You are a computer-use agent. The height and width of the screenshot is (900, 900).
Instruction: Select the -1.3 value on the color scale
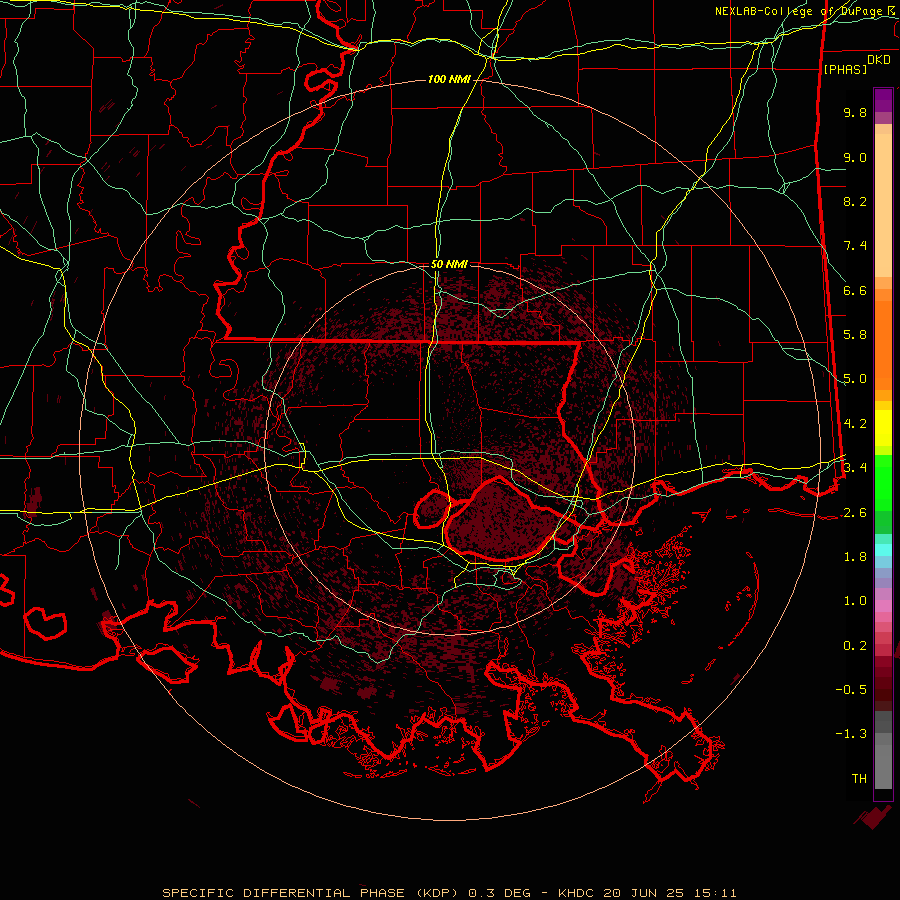click(851, 734)
